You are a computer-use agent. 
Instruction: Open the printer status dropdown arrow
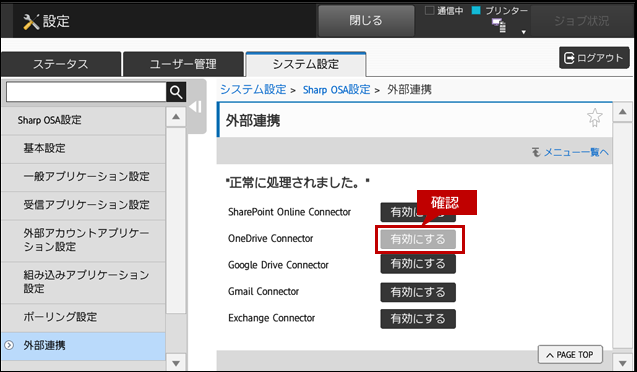pos(524,32)
